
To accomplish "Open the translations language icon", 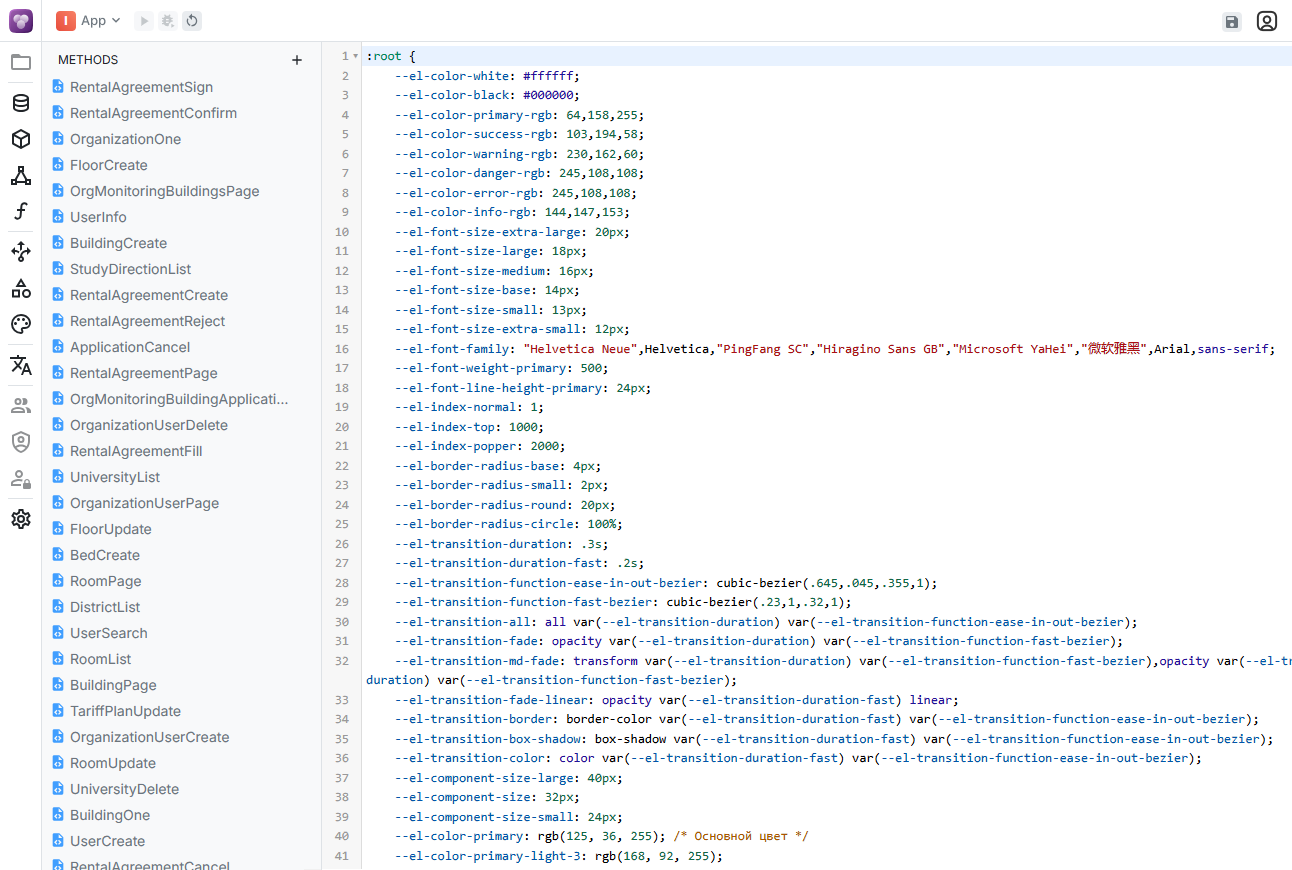I will (21, 365).
